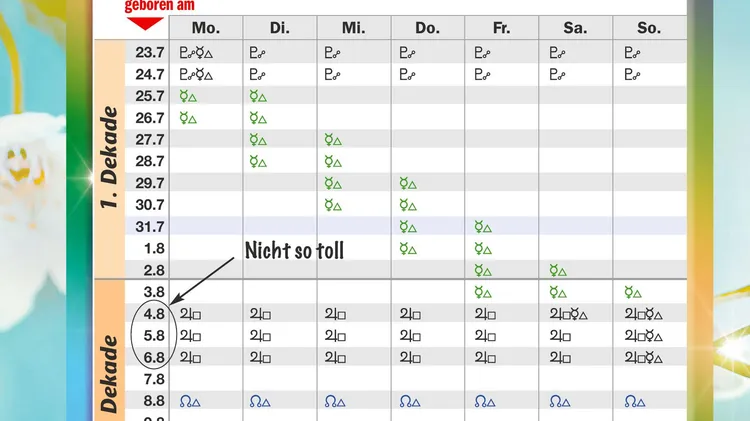The width and height of the screenshot is (750, 421).
Task: Click the Mercury trine symbol in row 2.8 under Sa.
Action: (558, 271)
